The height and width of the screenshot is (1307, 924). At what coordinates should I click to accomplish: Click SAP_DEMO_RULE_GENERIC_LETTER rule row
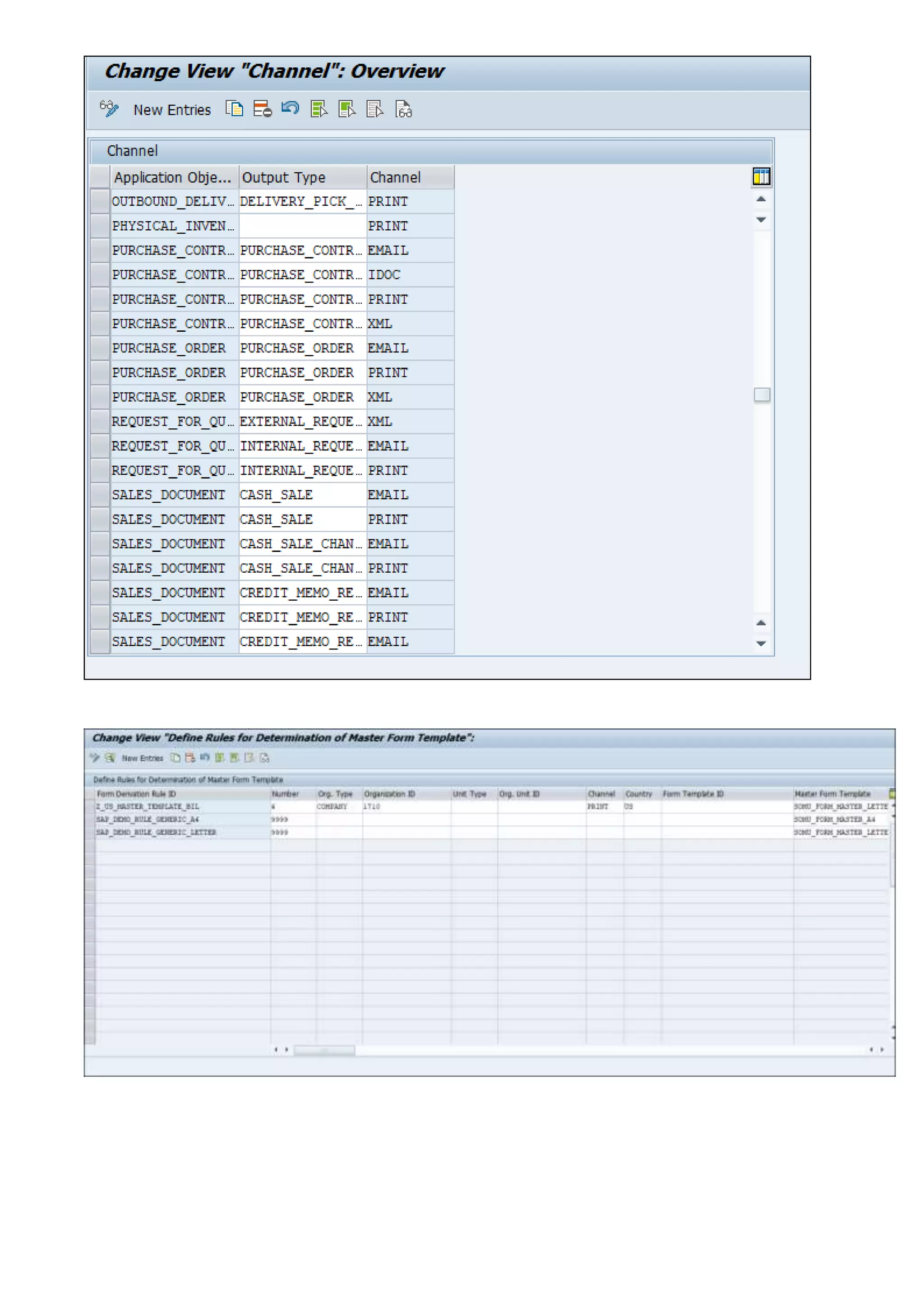(x=183, y=832)
